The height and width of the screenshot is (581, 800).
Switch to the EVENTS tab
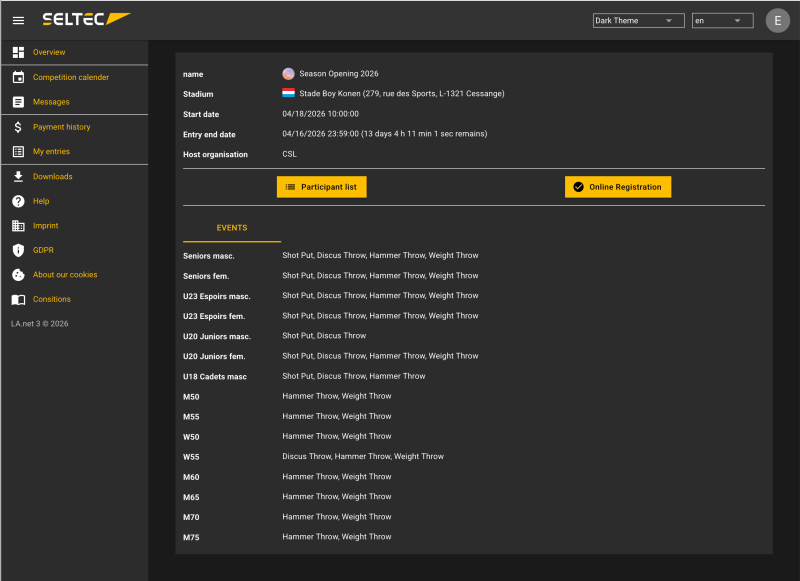[232, 228]
